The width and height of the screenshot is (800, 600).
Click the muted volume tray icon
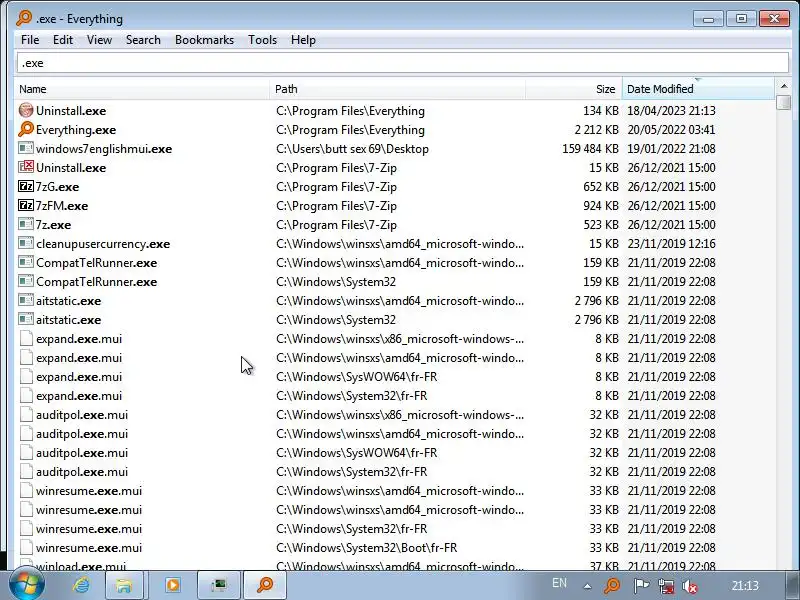pyautogui.click(x=690, y=587)
